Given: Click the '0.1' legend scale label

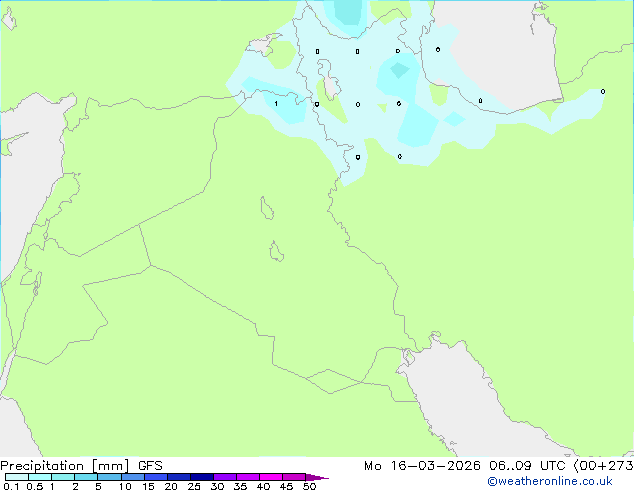Looking at the screenshot, I should (11, 486).
